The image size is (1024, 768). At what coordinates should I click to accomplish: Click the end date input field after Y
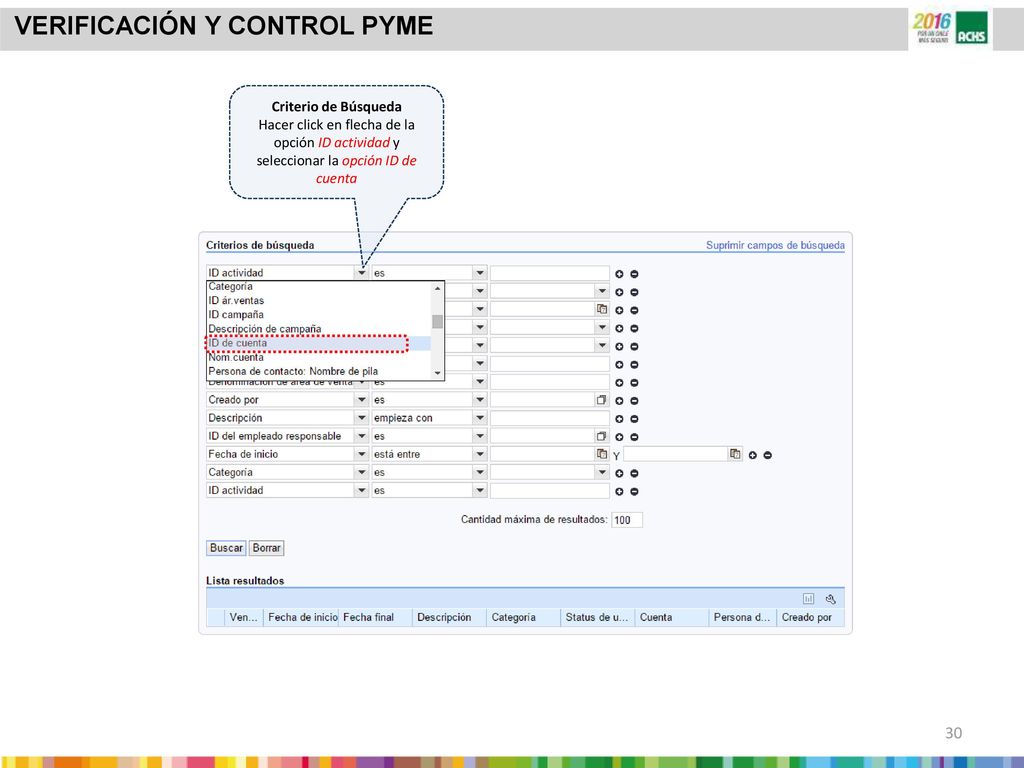click(676, 454)
